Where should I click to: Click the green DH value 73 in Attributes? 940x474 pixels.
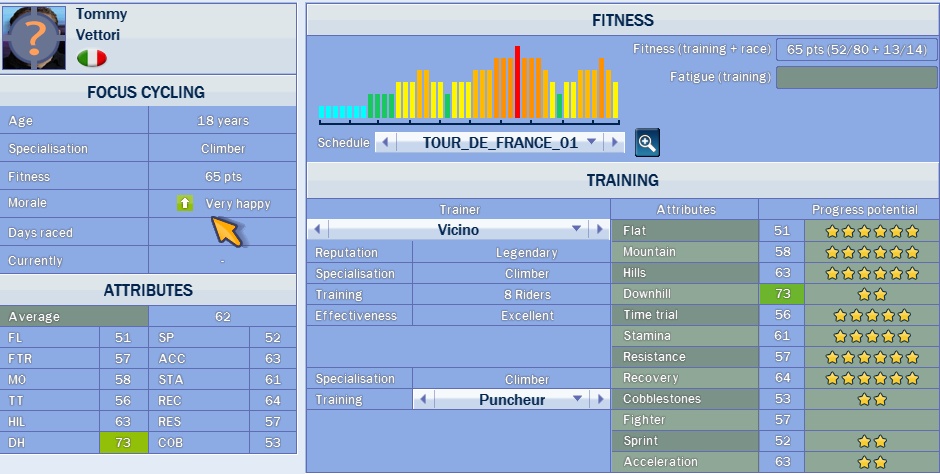click(x=124, y=442)
